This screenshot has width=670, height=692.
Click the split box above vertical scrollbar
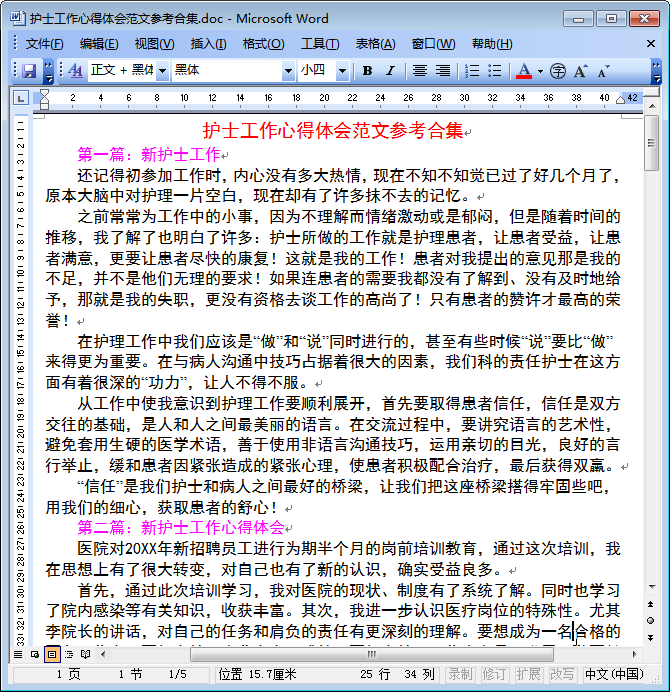tap(651, 92)
